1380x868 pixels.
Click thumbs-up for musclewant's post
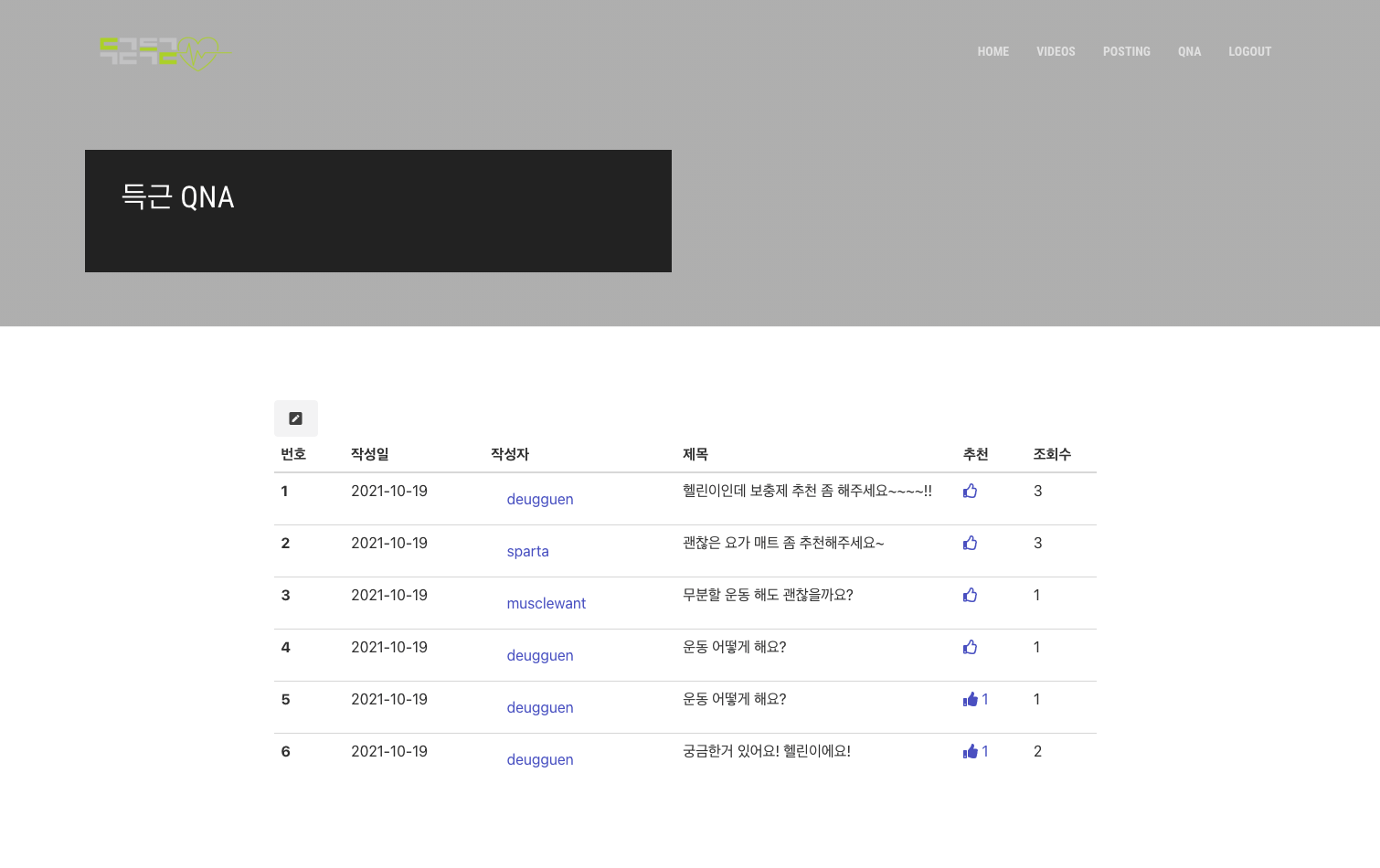pos(970,595)
